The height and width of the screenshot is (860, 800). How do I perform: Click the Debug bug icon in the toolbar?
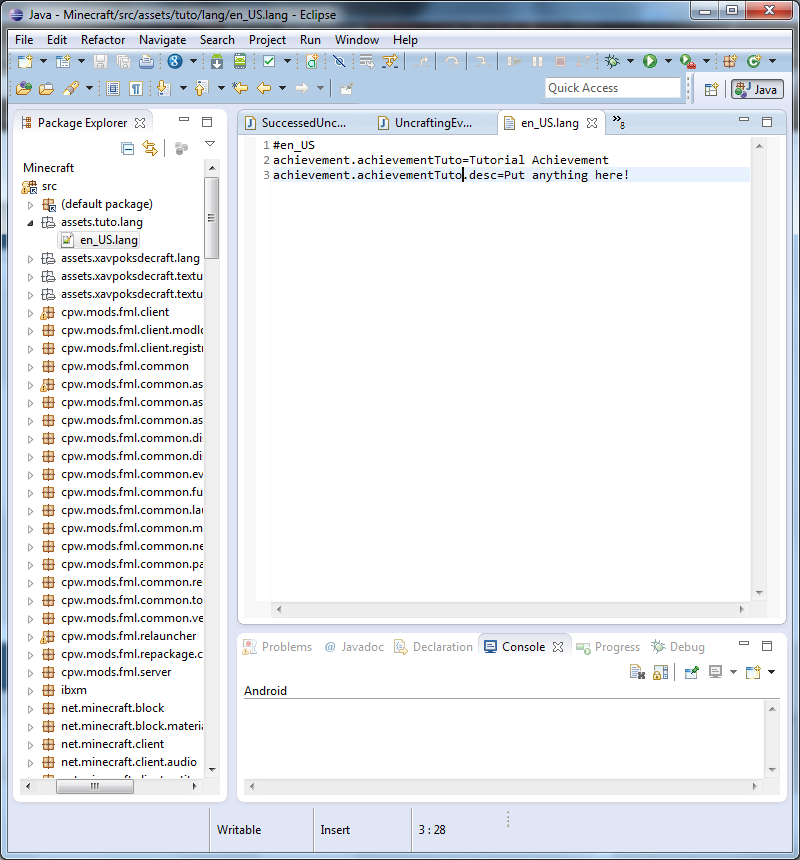point(612,62)
